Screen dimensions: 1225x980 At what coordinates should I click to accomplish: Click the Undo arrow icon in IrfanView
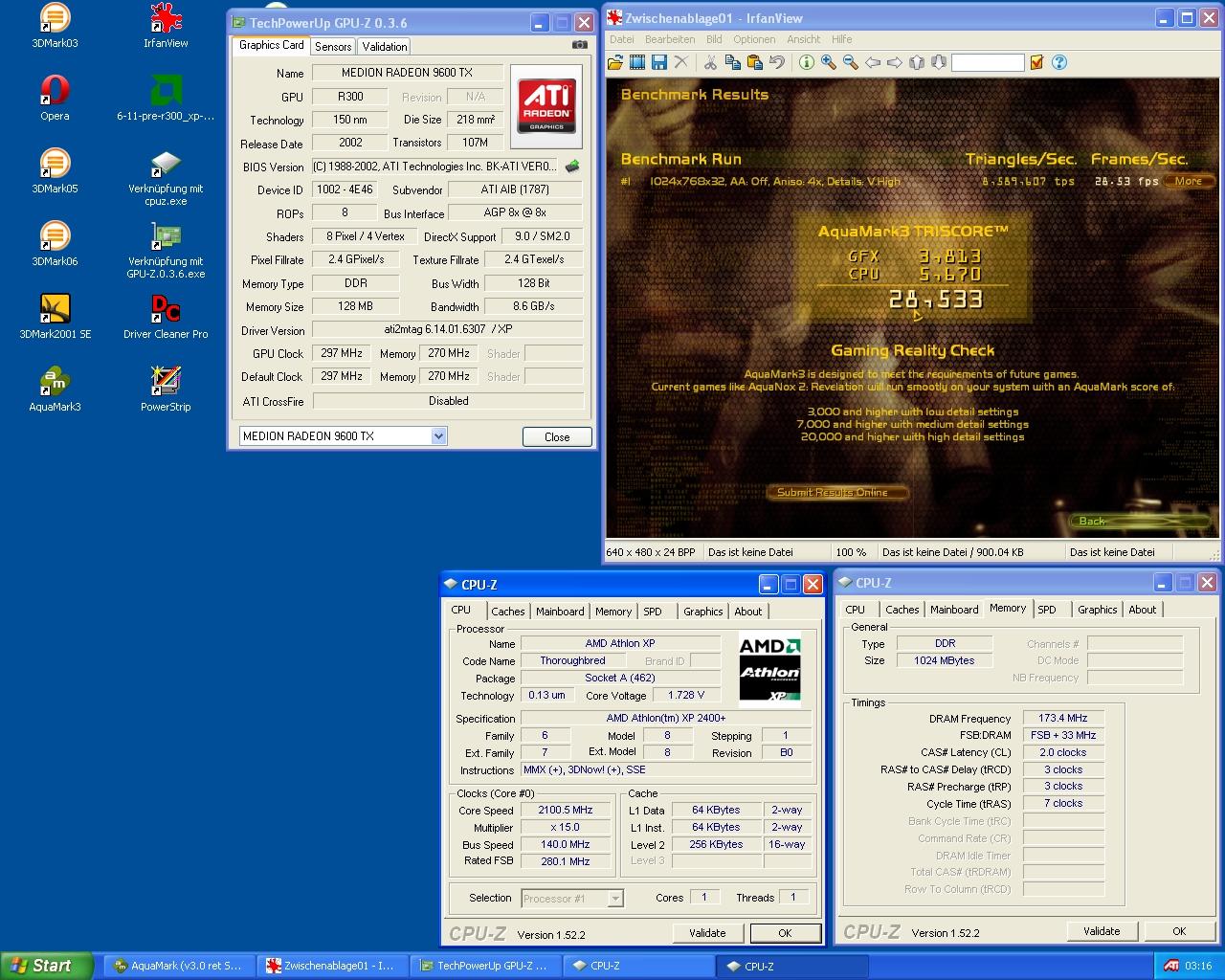pos(777,62)
